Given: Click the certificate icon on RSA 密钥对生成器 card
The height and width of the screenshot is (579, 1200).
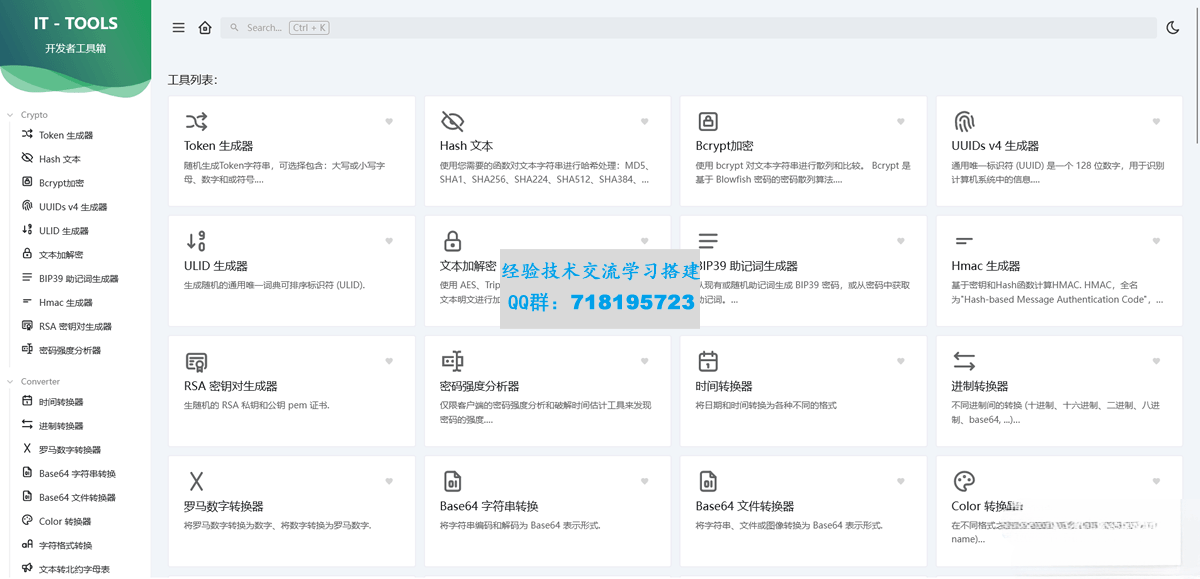Looking at the screenshot, I should pyautogui.click(x=196, y=362).
